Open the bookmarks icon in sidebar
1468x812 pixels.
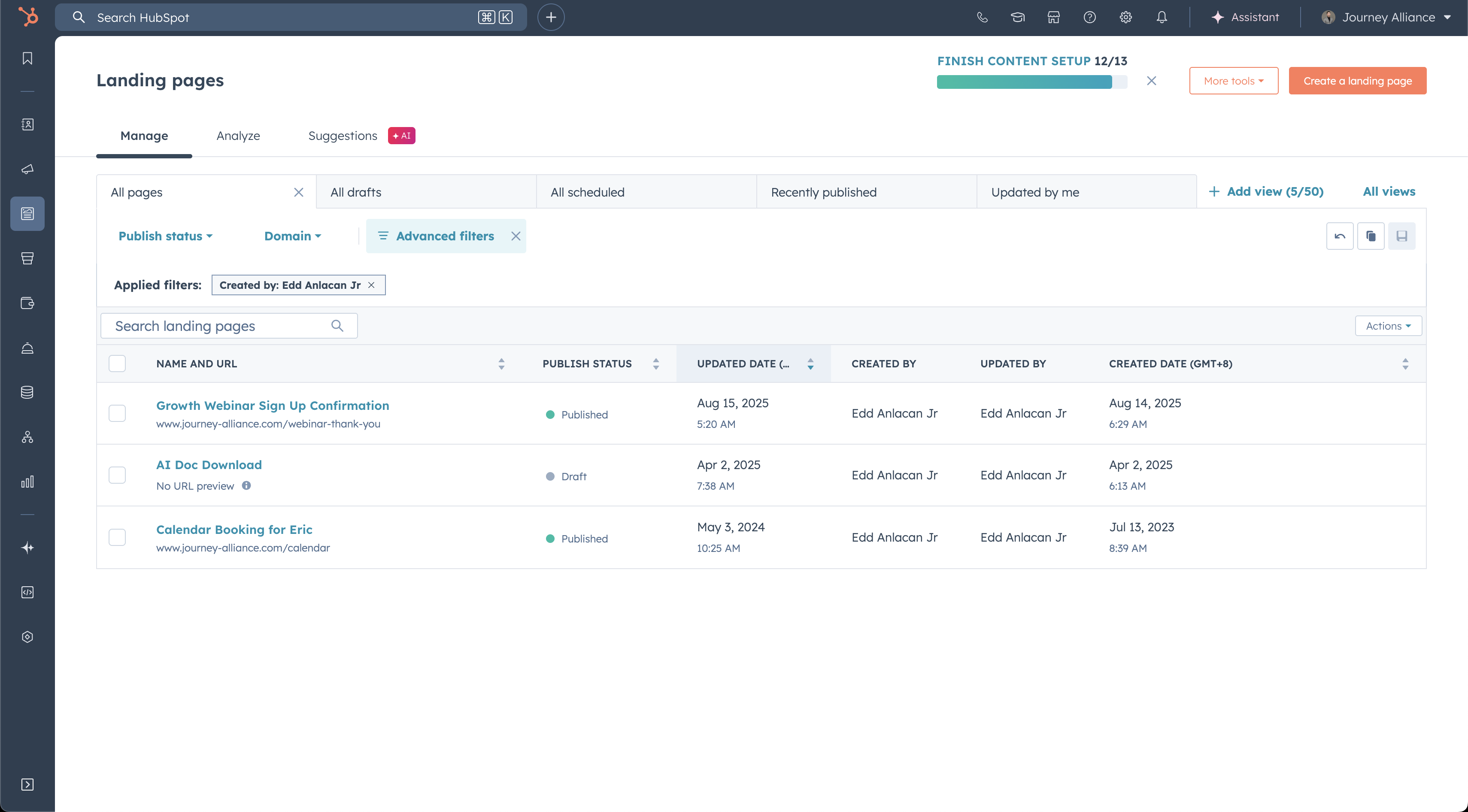[x=27, y=58]
